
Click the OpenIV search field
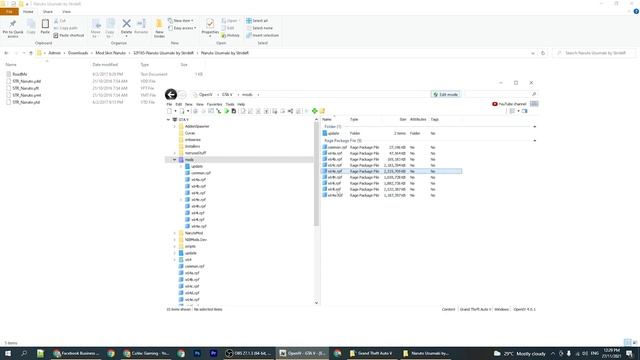(x=500, y=94)
